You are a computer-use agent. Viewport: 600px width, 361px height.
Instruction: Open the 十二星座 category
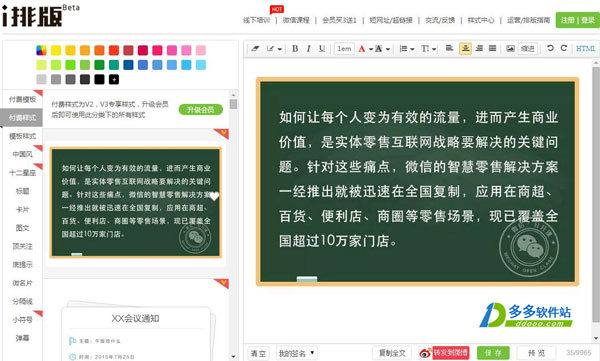[22, 173]
